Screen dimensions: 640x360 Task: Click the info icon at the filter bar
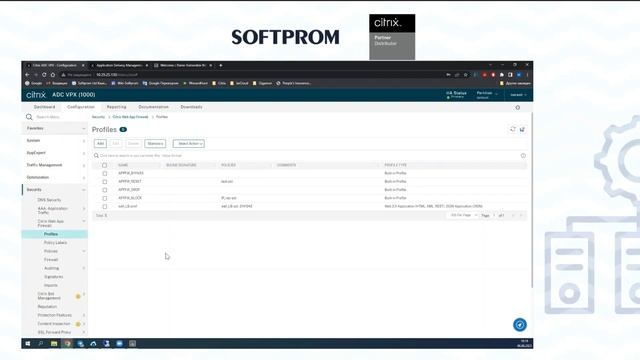coord(523,156)
